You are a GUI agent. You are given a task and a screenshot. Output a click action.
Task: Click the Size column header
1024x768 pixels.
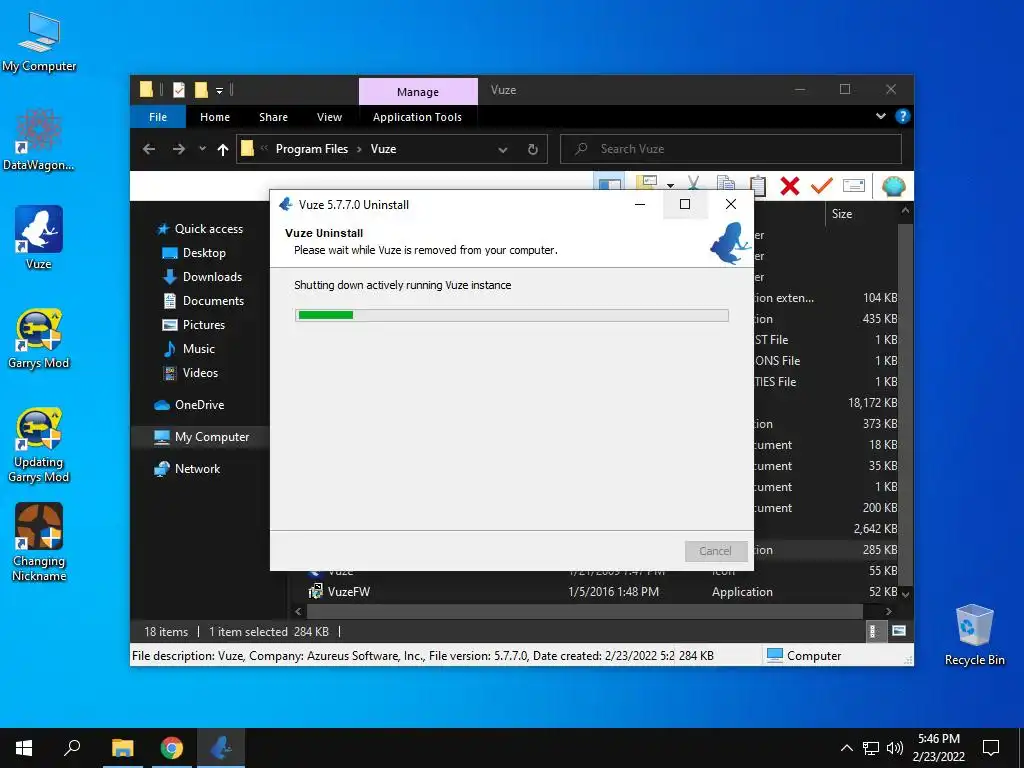842,214
